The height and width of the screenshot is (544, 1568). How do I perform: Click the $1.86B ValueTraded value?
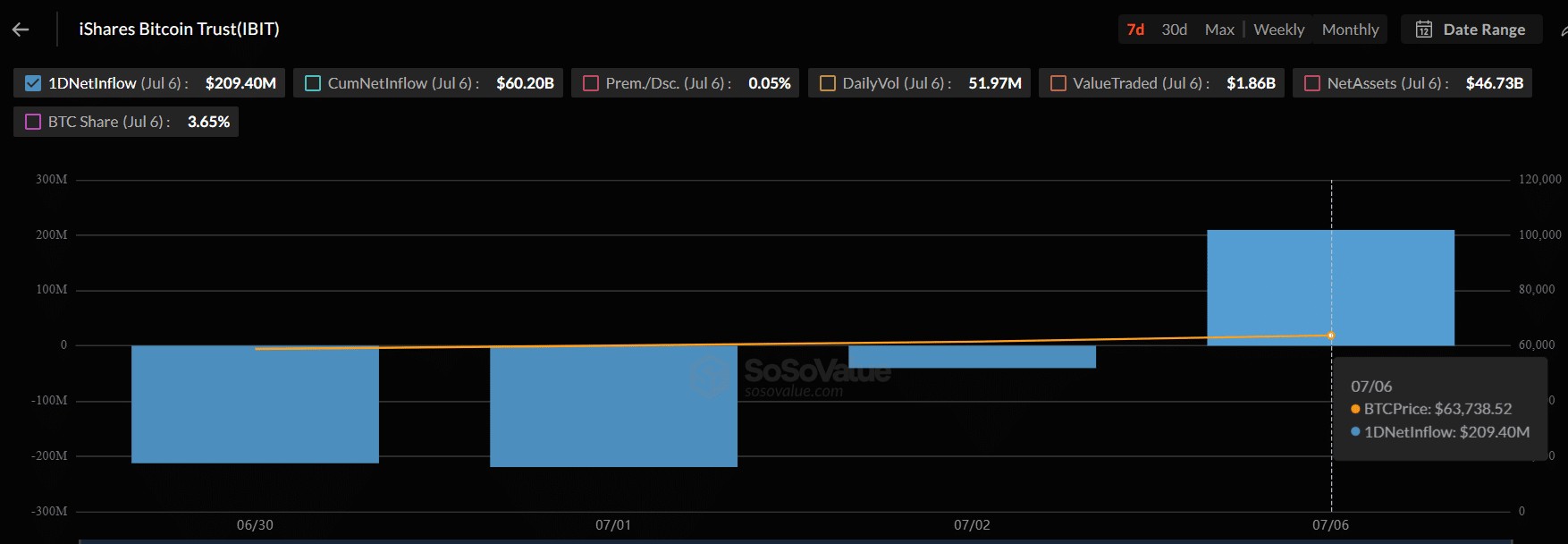tap(1251, 83)
